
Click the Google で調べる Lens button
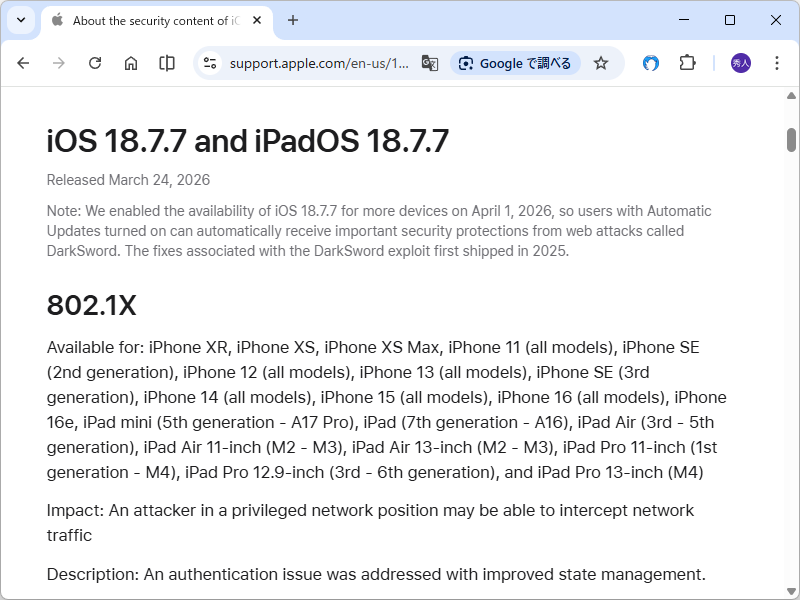pyautogui.click(x=515, y=63)
